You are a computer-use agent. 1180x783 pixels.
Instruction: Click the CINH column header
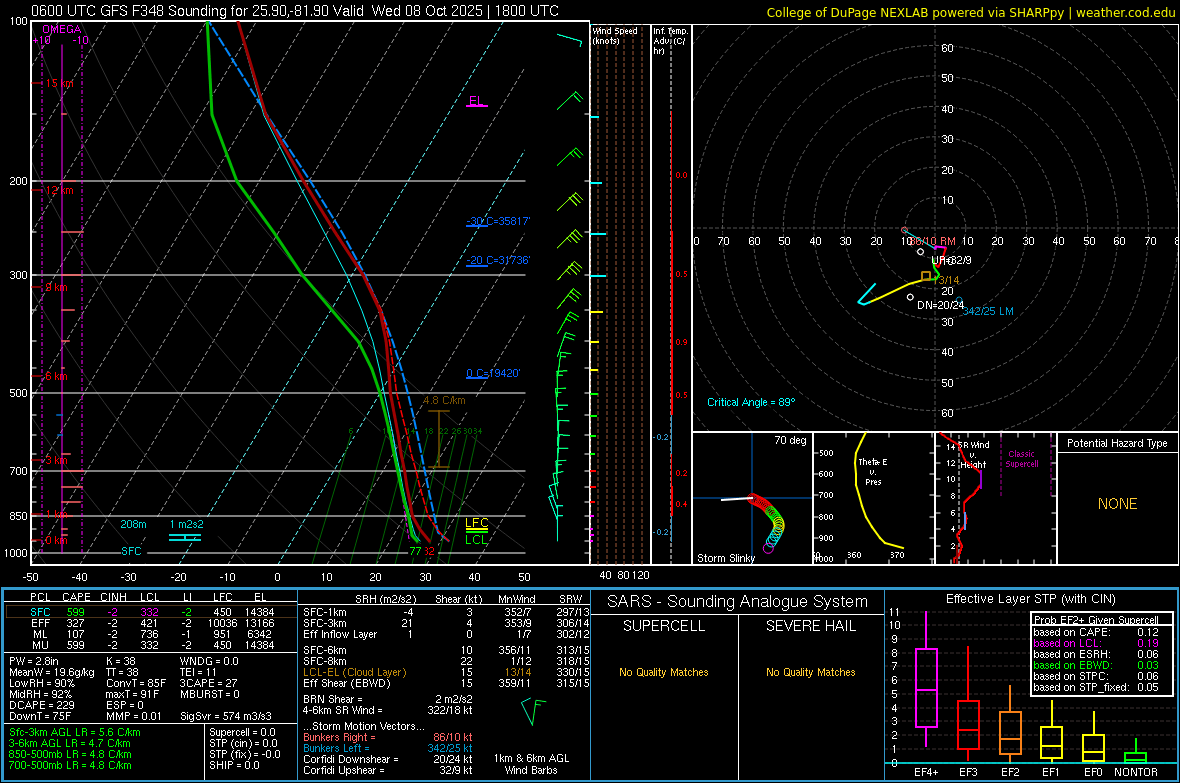click(113, 597)
